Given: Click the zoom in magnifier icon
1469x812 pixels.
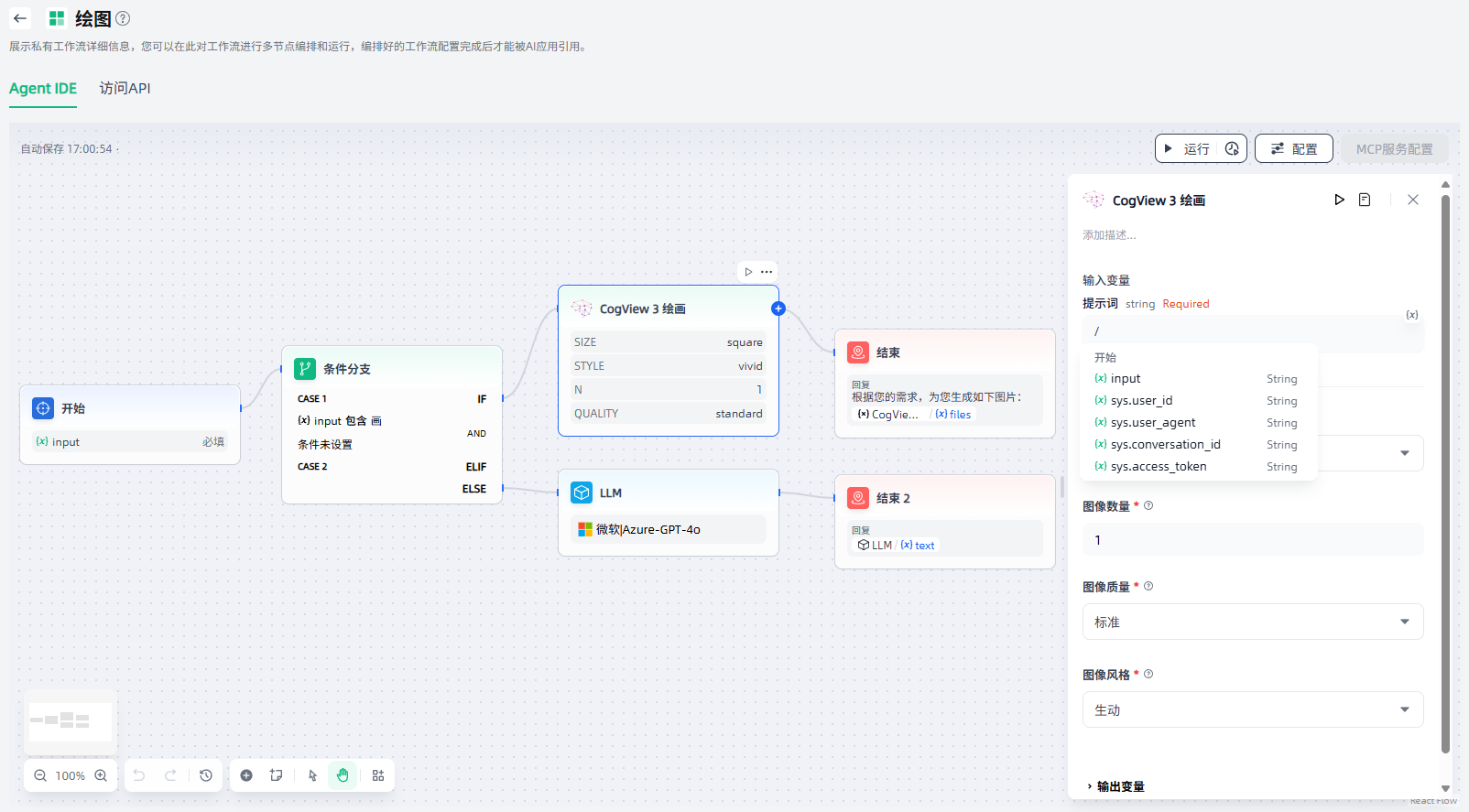Looking at the screenshot, I should (101, 775).
